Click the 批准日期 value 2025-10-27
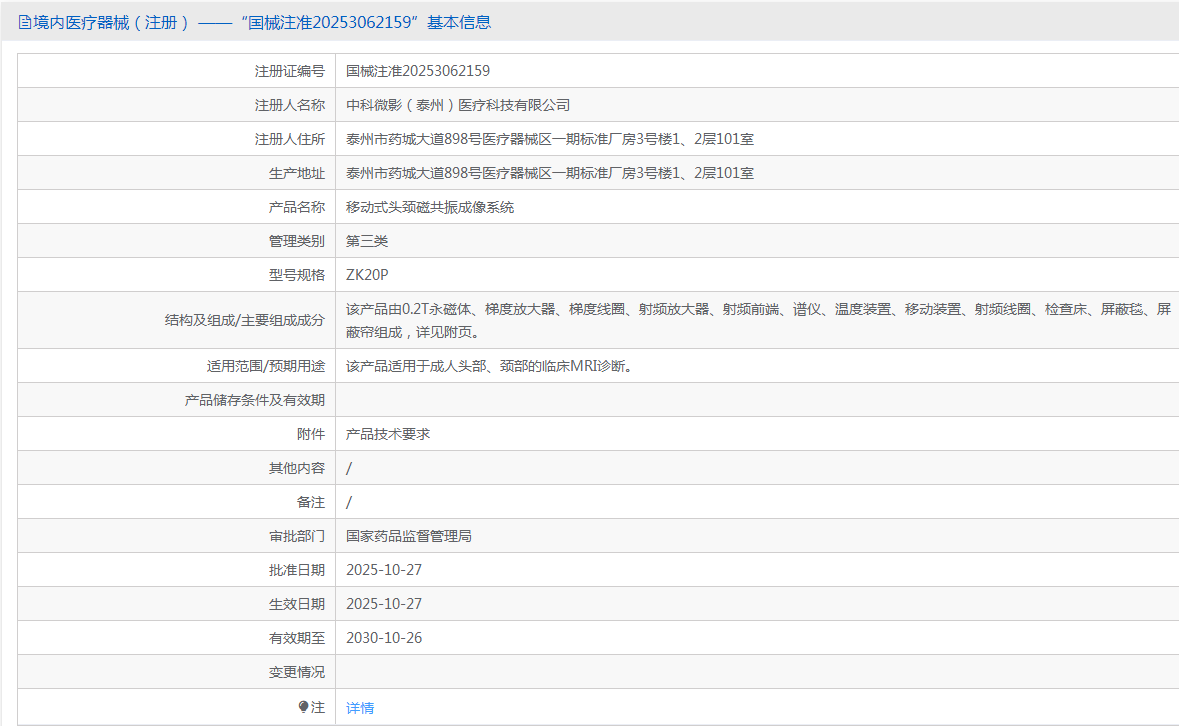Viewport: 1179px width, 726px height. pos(384,570)
